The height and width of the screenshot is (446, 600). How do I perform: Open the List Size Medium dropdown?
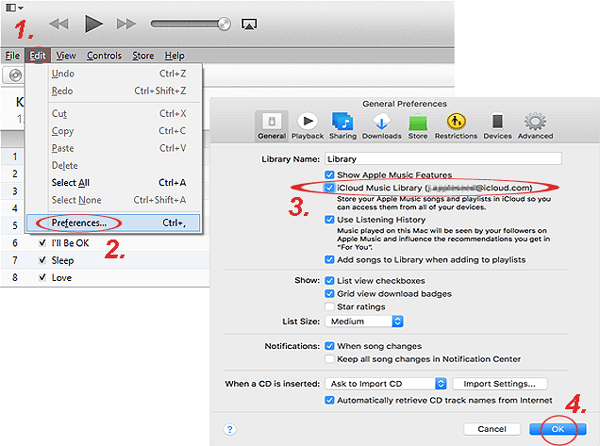click(x=364, y=321)
